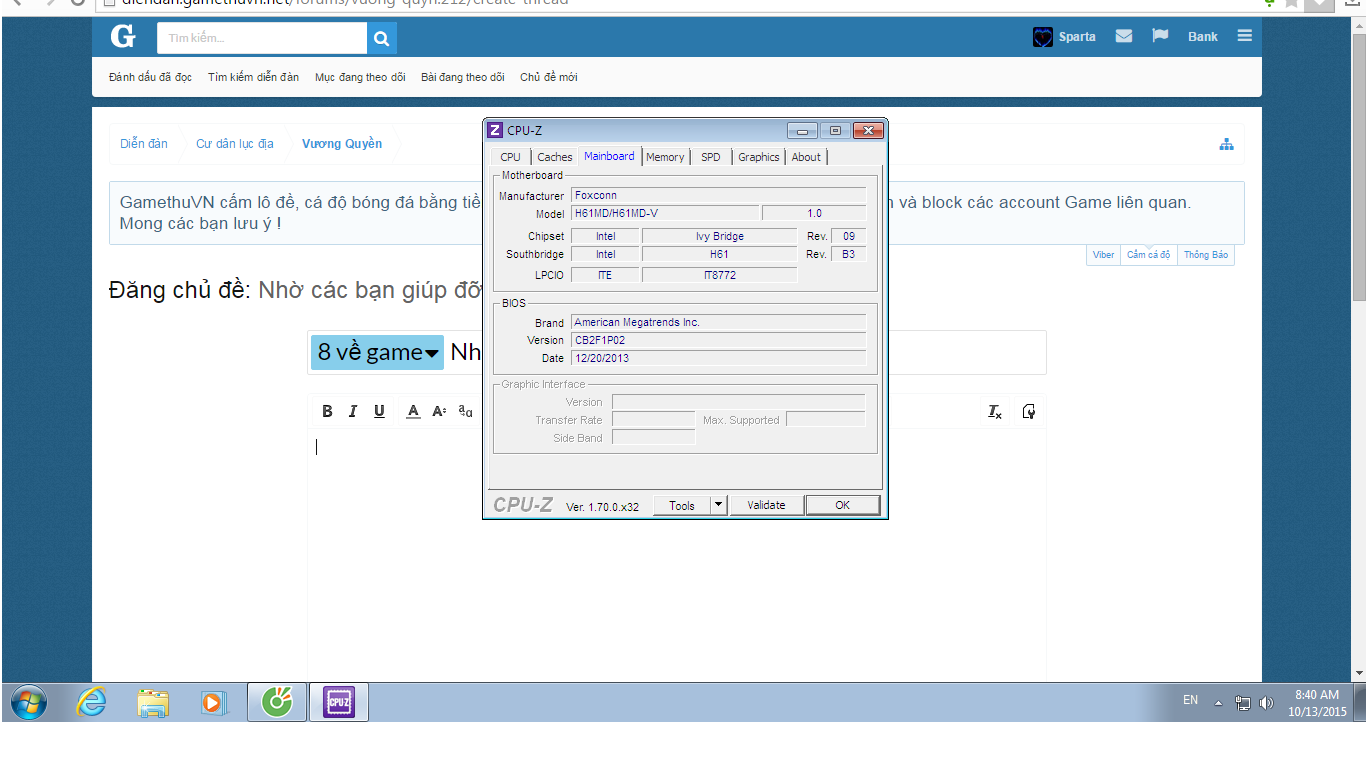1366x768 pixels.
Task: Toggle Italic formatting in the editor
Action: click(x=353, y=411)
